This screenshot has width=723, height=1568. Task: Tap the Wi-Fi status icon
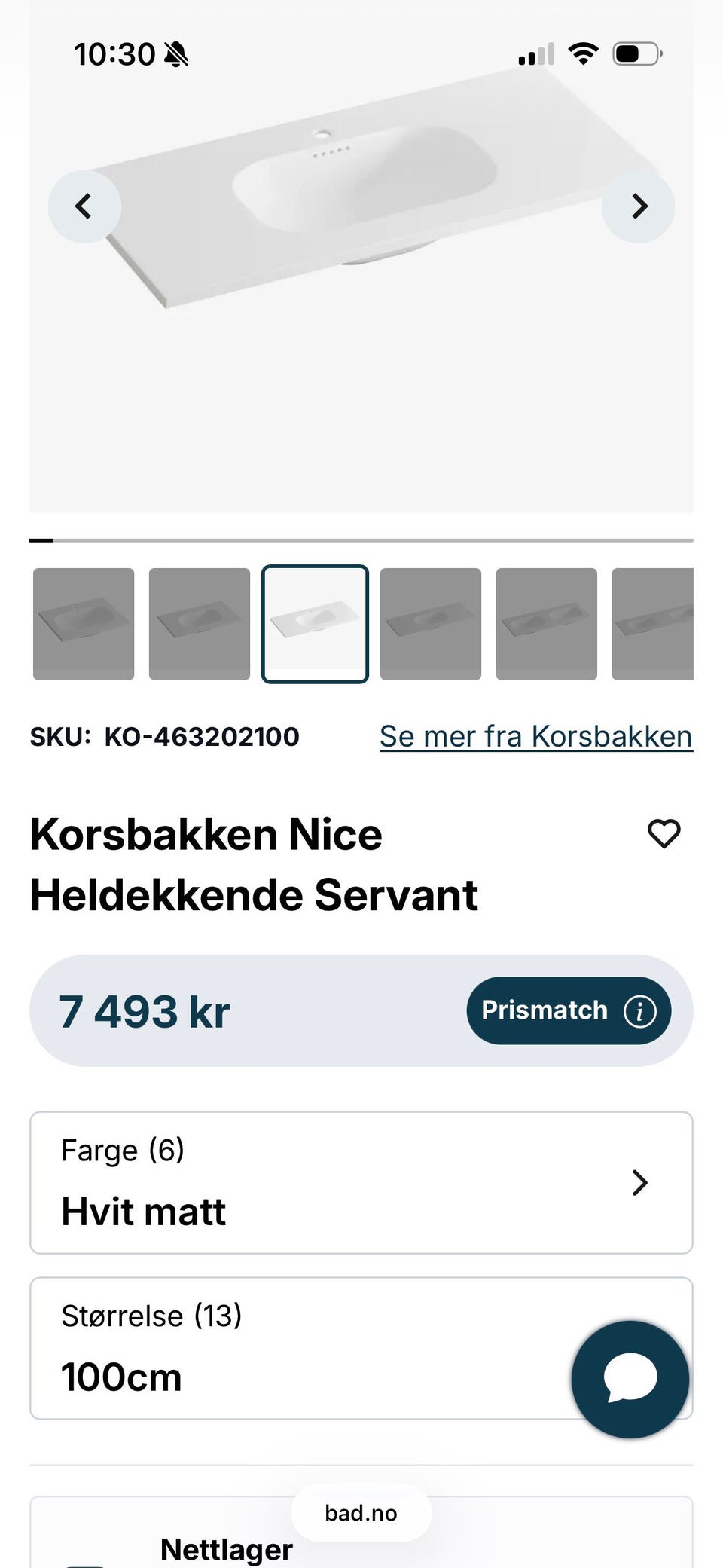tap(583, 53)
